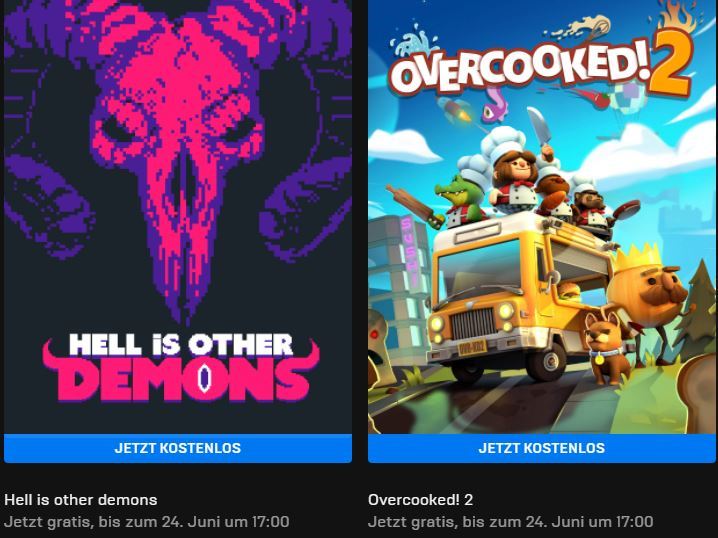This screenshot has width=718, height=538.
Task: Click the green crocodile chef
Action: (460, 201)
